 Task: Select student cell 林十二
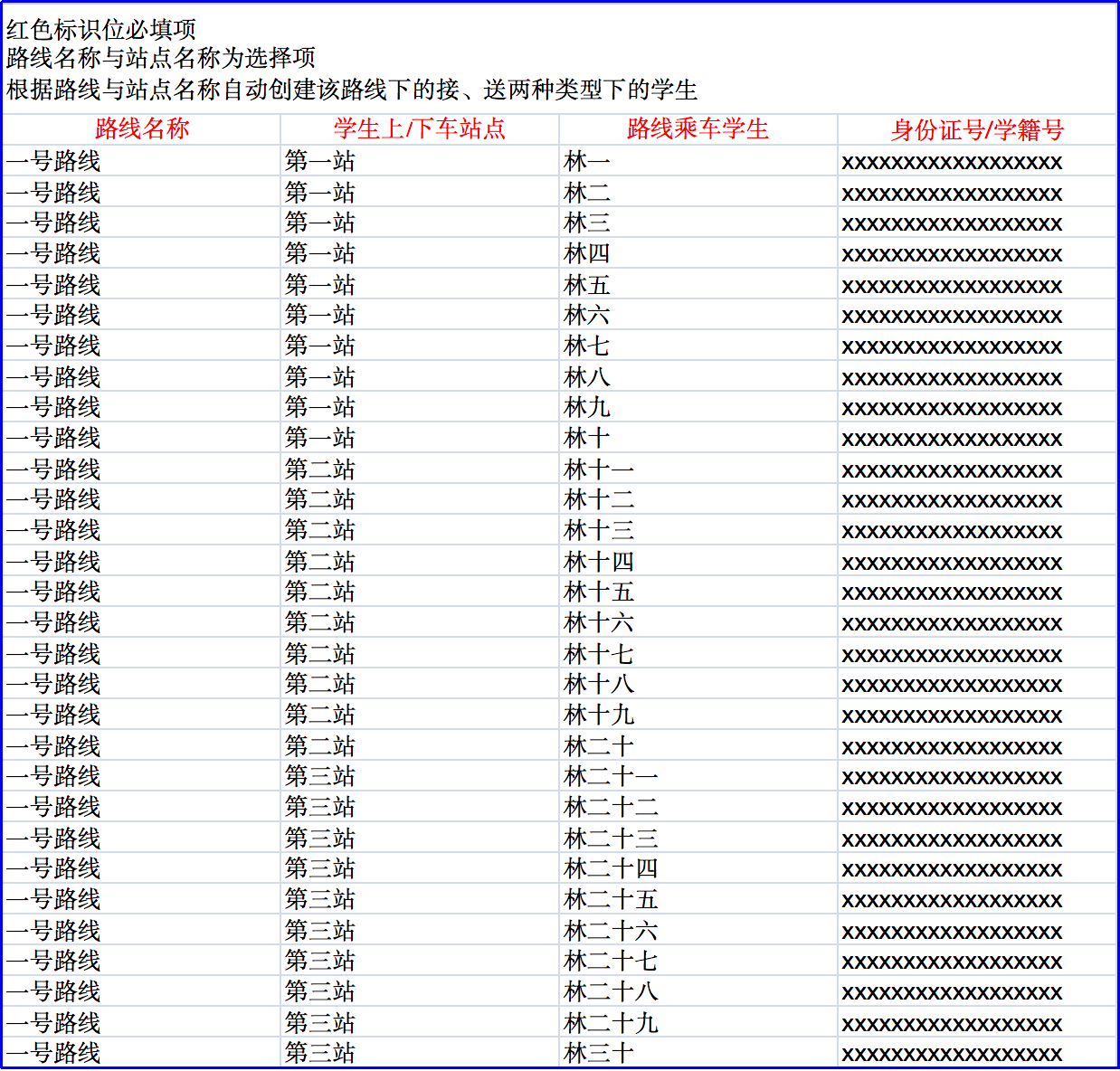pyautogui.click(x=698, y=499)
